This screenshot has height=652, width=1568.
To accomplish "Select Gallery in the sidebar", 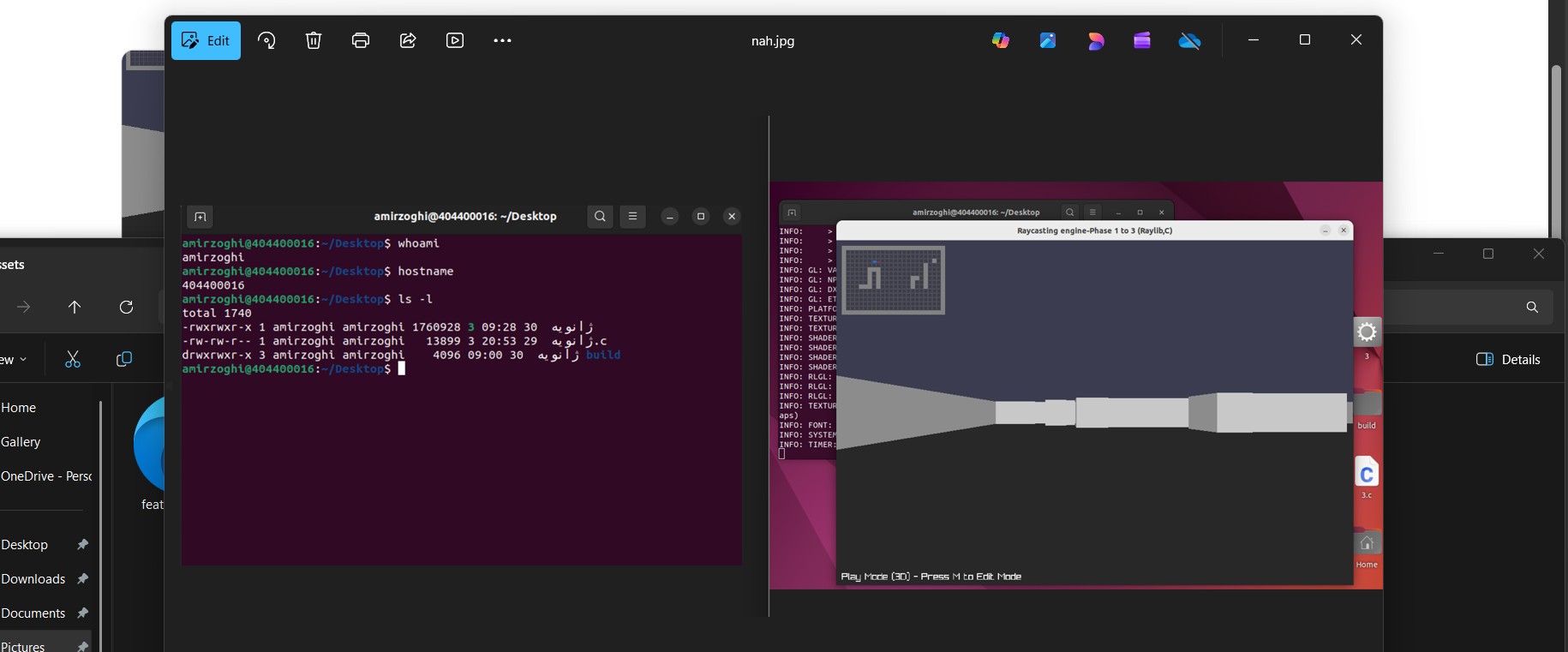I will point(21,442).
